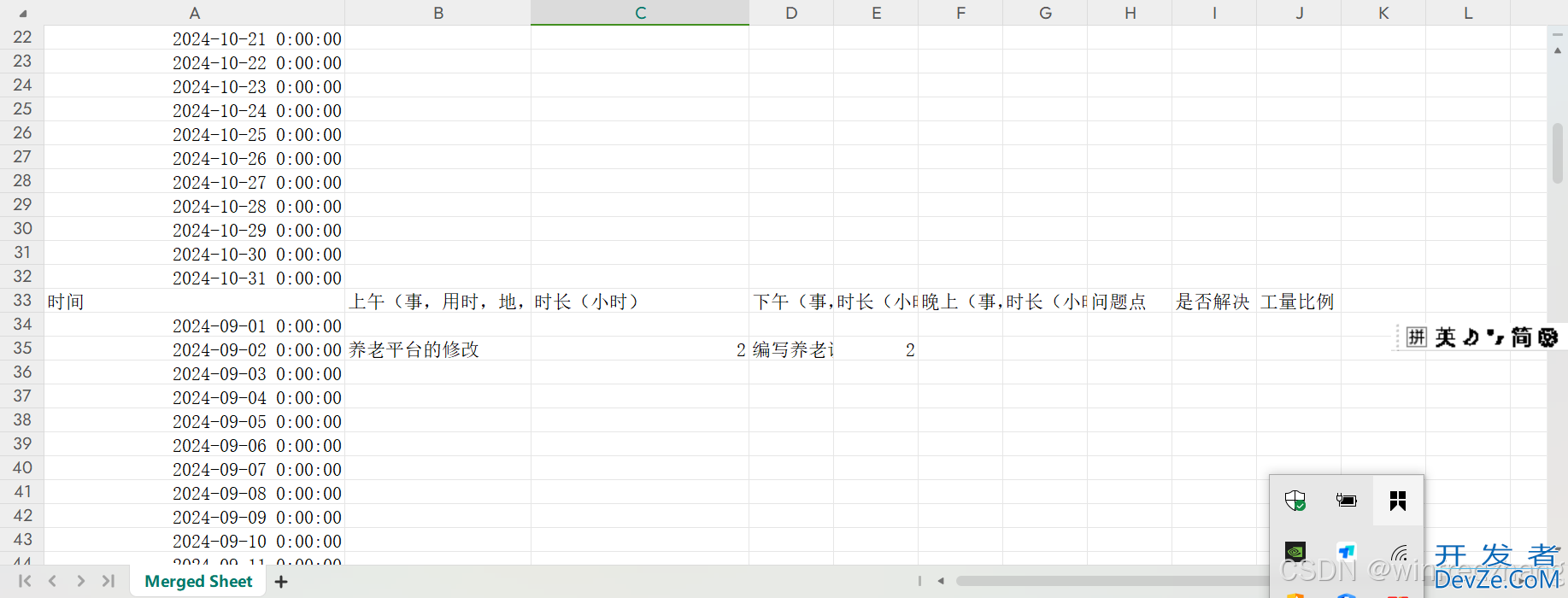The image size is (1568, 598).
Task: Click cell 时长（小时） in column C
Action: point(640,301)
